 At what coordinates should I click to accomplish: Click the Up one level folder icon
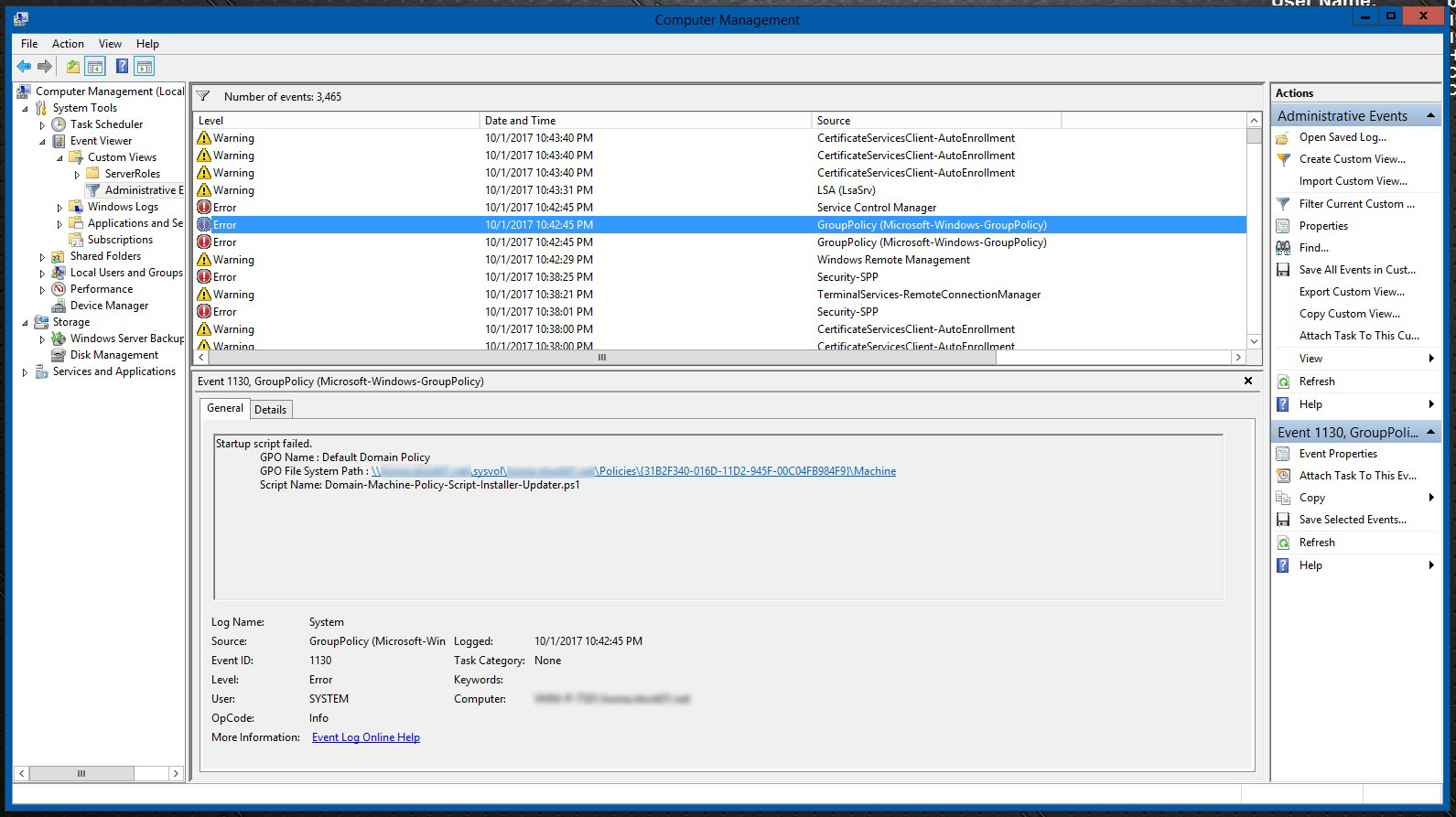tap(72, 66)
